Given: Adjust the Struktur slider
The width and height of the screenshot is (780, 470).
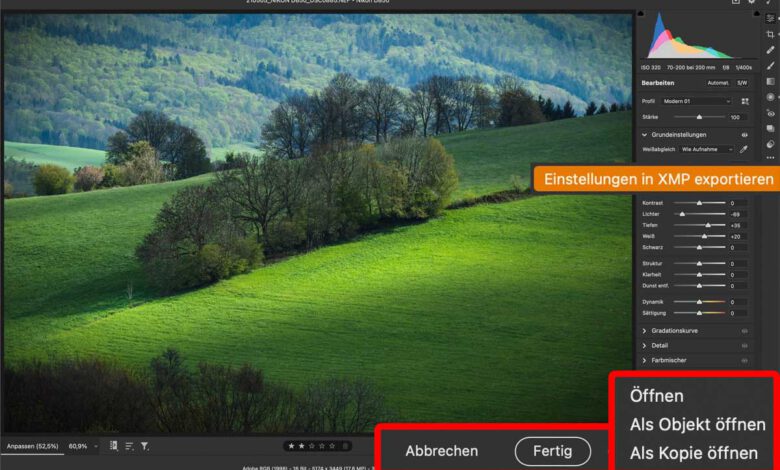Looking at the screenshot, I should pos(699,264).
